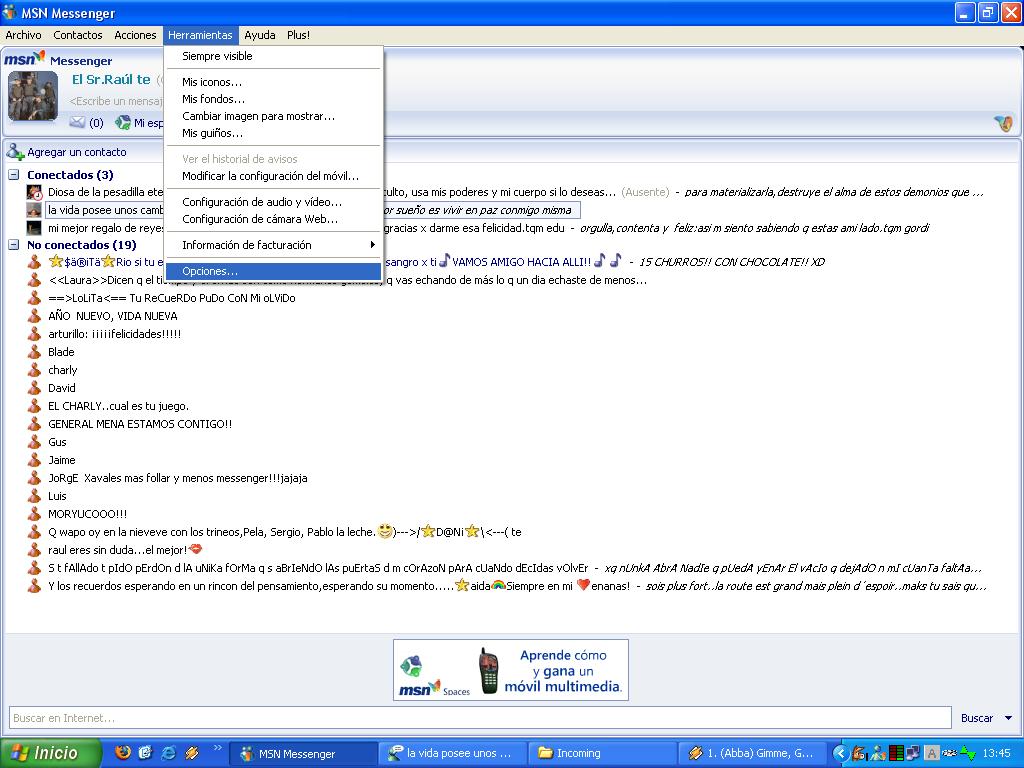Click status icon beside Luis
The height and width of the screenshot is (768, 1024).
point(35,496)
